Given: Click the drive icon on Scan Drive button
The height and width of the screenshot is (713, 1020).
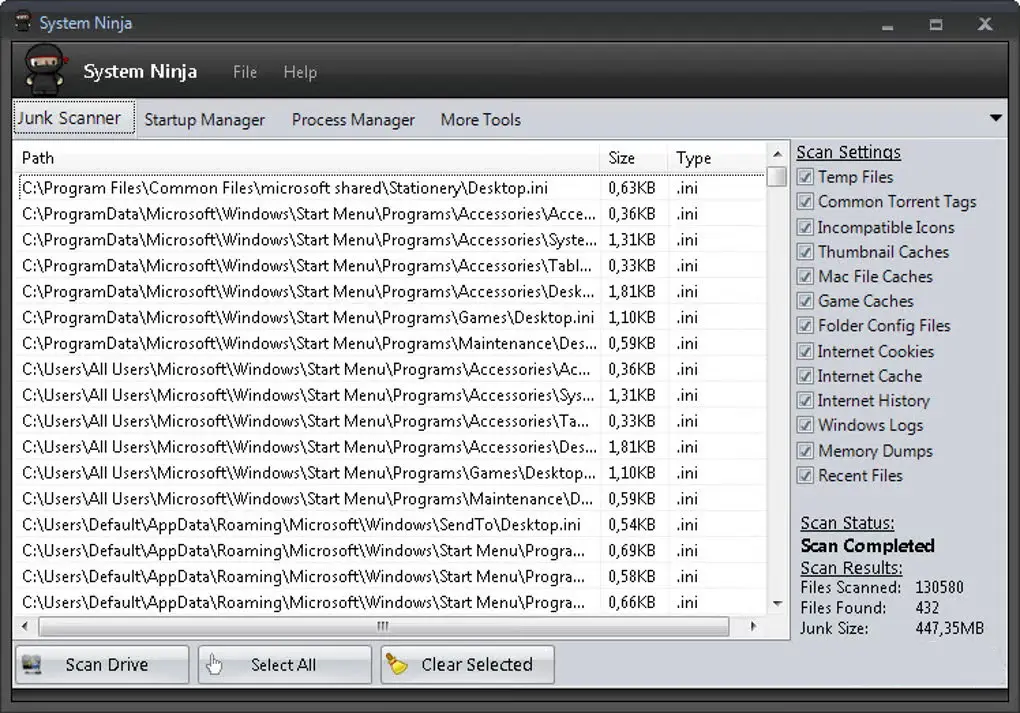Looking at the screenshot, I should pos(33,664).
